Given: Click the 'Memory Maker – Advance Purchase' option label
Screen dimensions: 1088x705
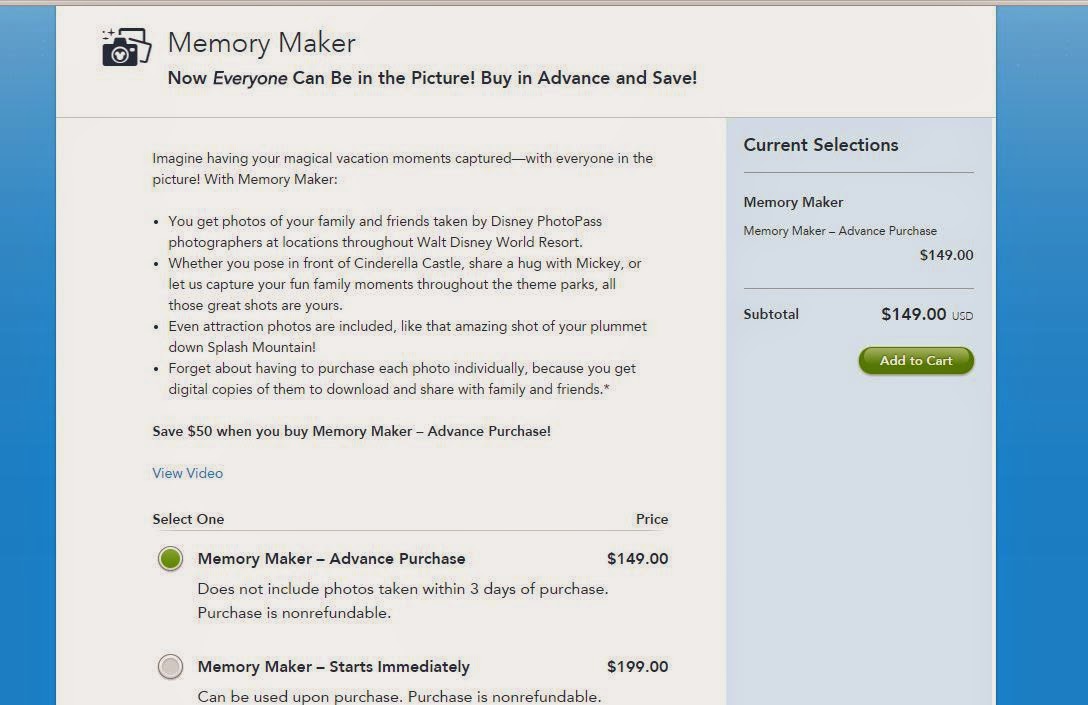Looking at the screenshot, I should pyautogui.click(x=331, y=559).
